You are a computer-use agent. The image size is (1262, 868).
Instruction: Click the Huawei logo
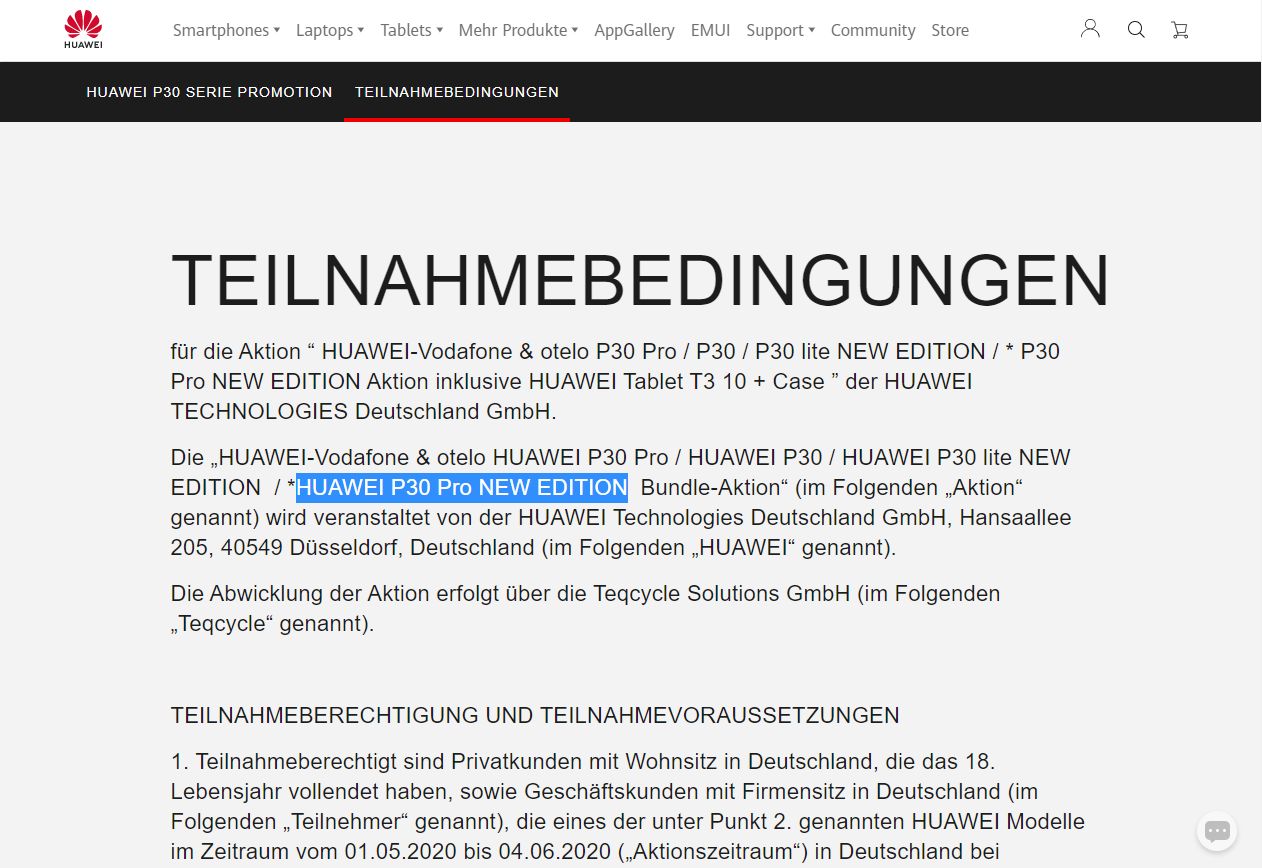(x=83, y=29)
